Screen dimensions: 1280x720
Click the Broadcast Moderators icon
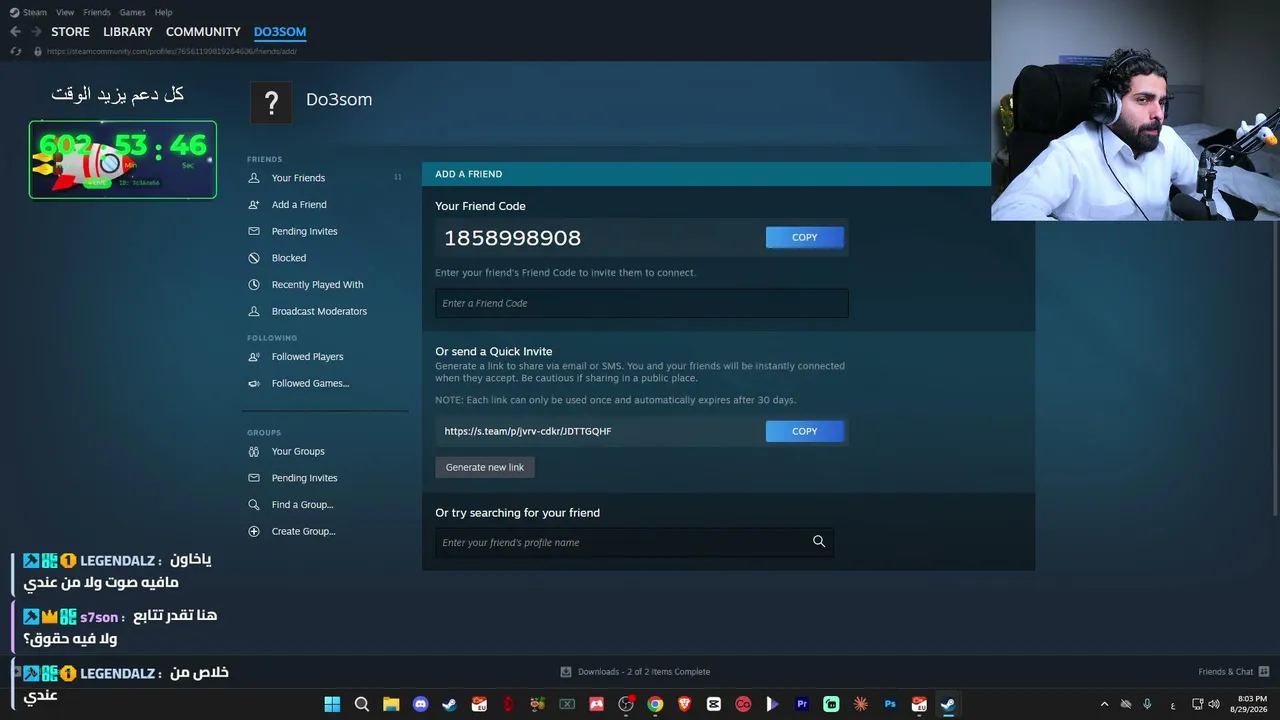[x=254, y=312]
